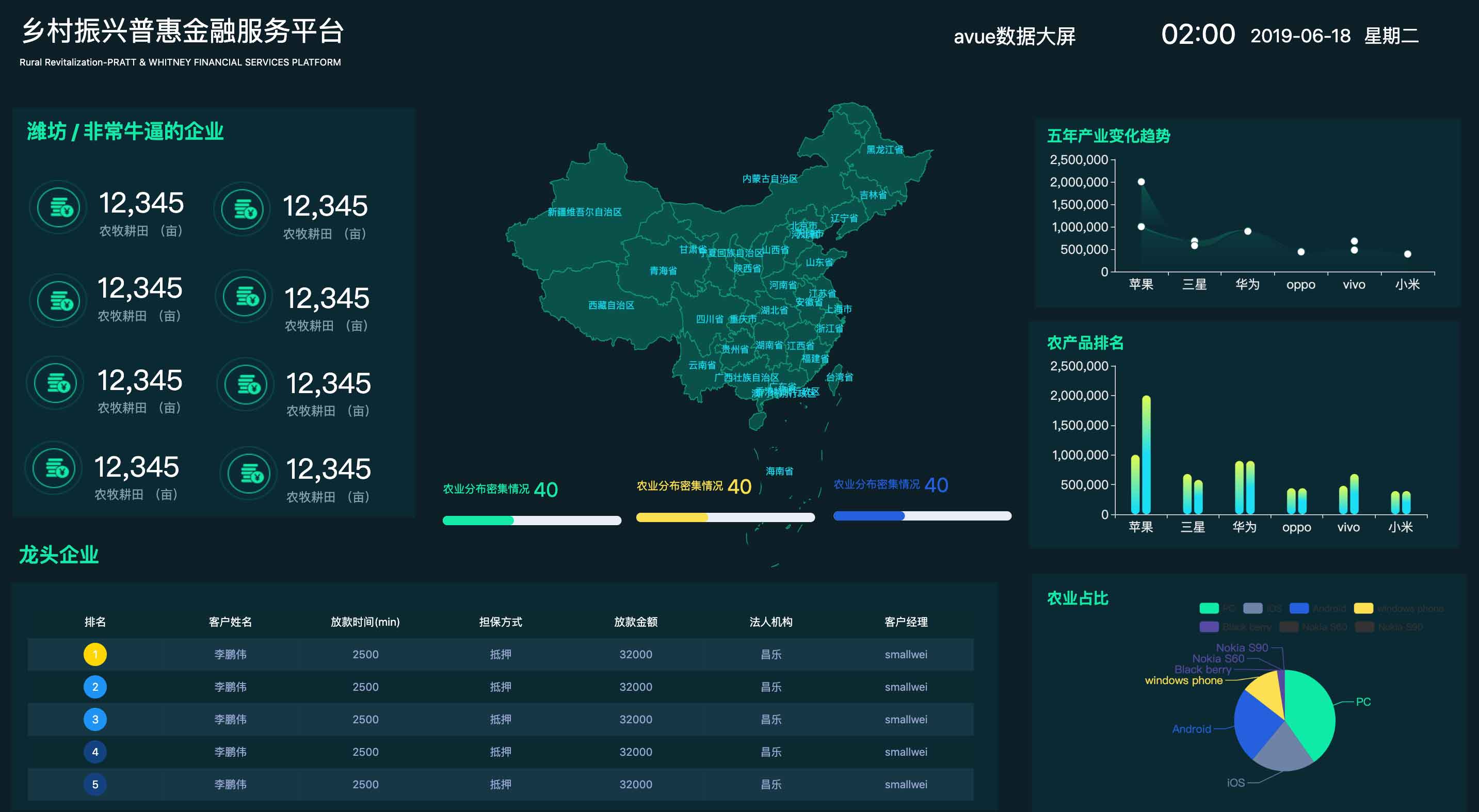Click the rank 3 badge
This screenshot has height=812, width=1479.
coord(95,719)
